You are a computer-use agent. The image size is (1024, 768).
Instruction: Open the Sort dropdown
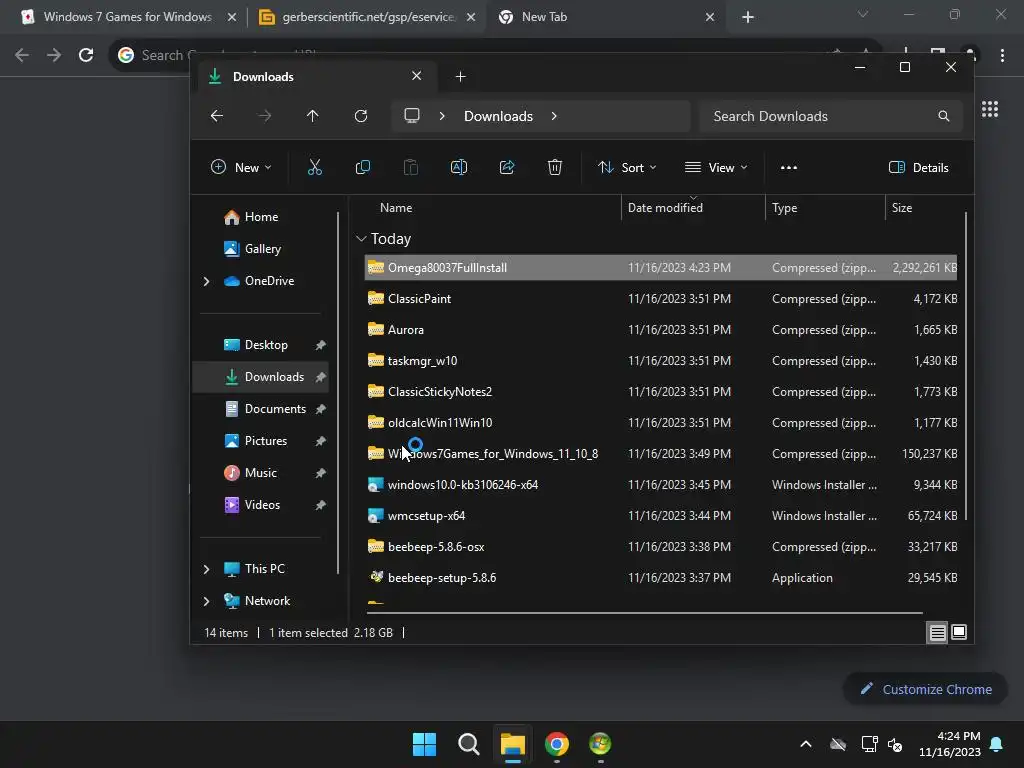[627, 168]
